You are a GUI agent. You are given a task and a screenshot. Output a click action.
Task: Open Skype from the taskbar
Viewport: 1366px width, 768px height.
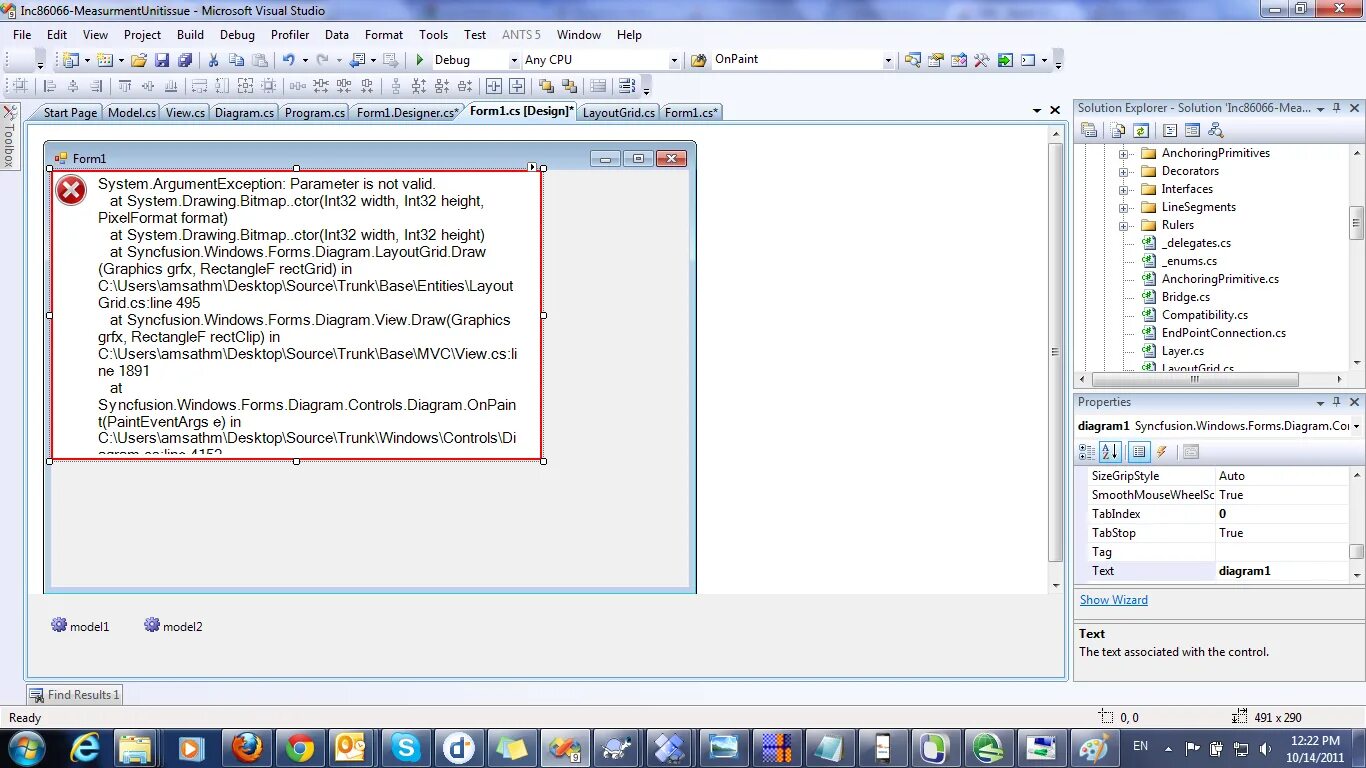pyautogui.click(x=405, y=747)
